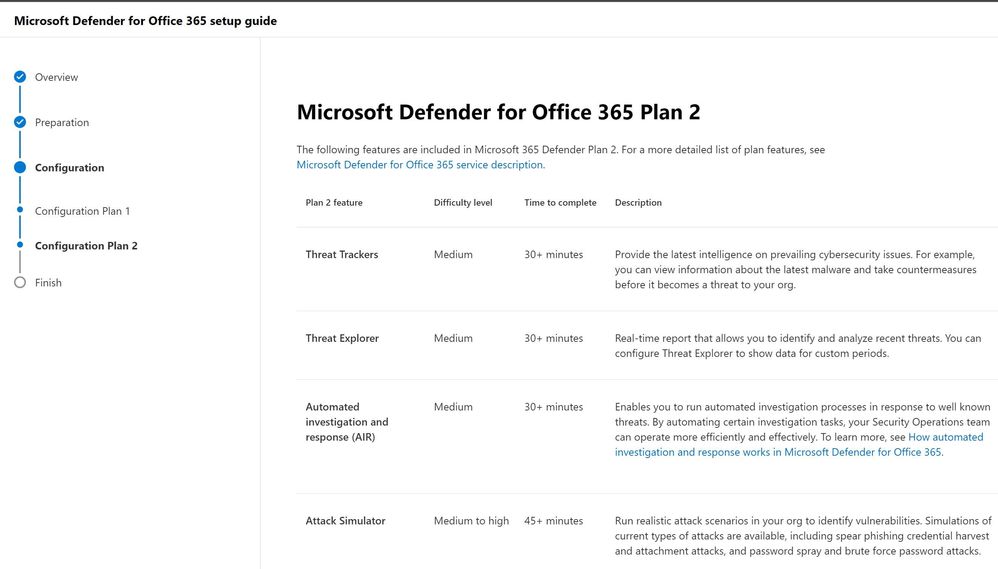Click the Description column header
The width and height of the screenshot is (998, 569).
click(638, 202)
